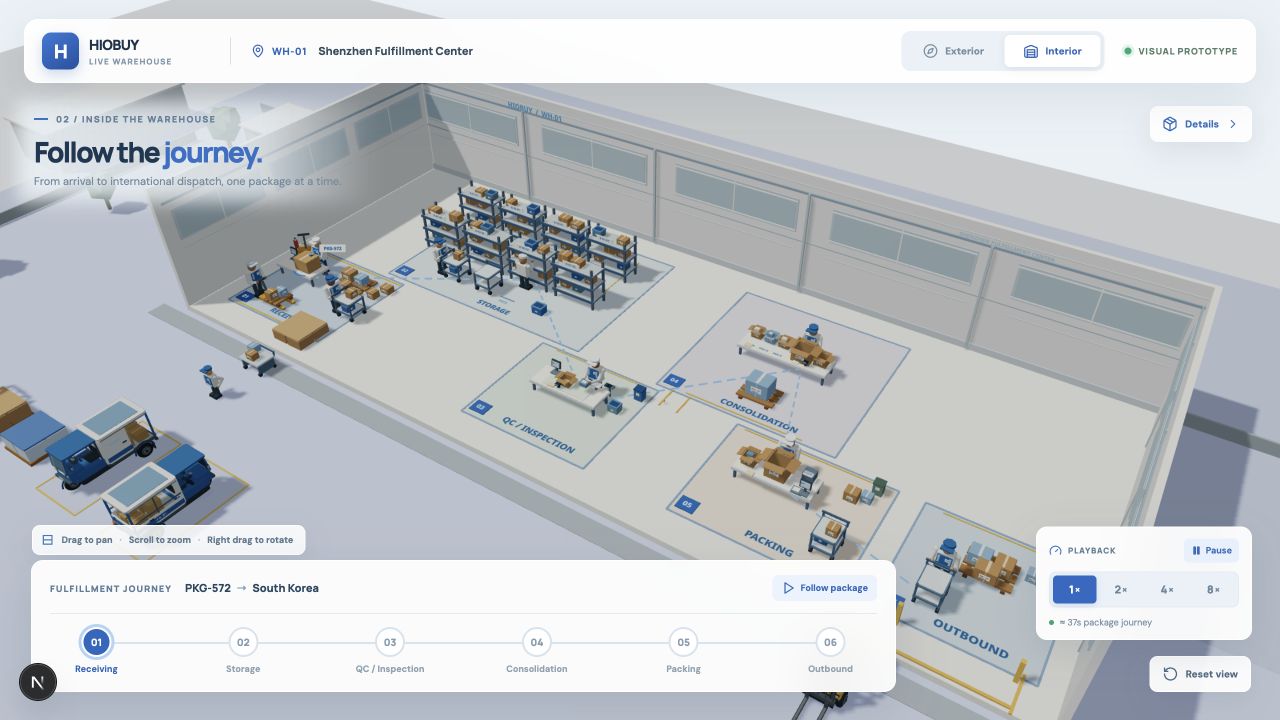The height and width of the screenshot is (720, 1280).
Task: Click the Follow the journey headline
Action: (x=148, y=153)
